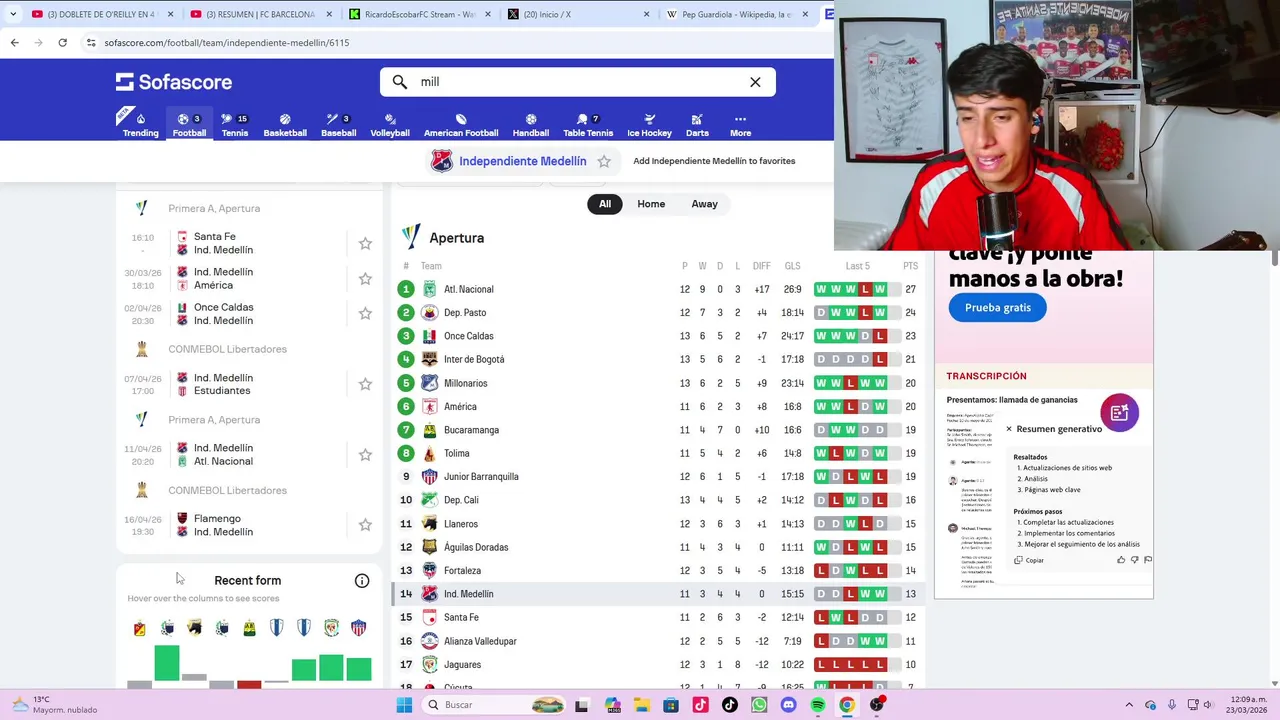
Task: Open TikTok from the taskbar
Action: (x=729, y=705)
